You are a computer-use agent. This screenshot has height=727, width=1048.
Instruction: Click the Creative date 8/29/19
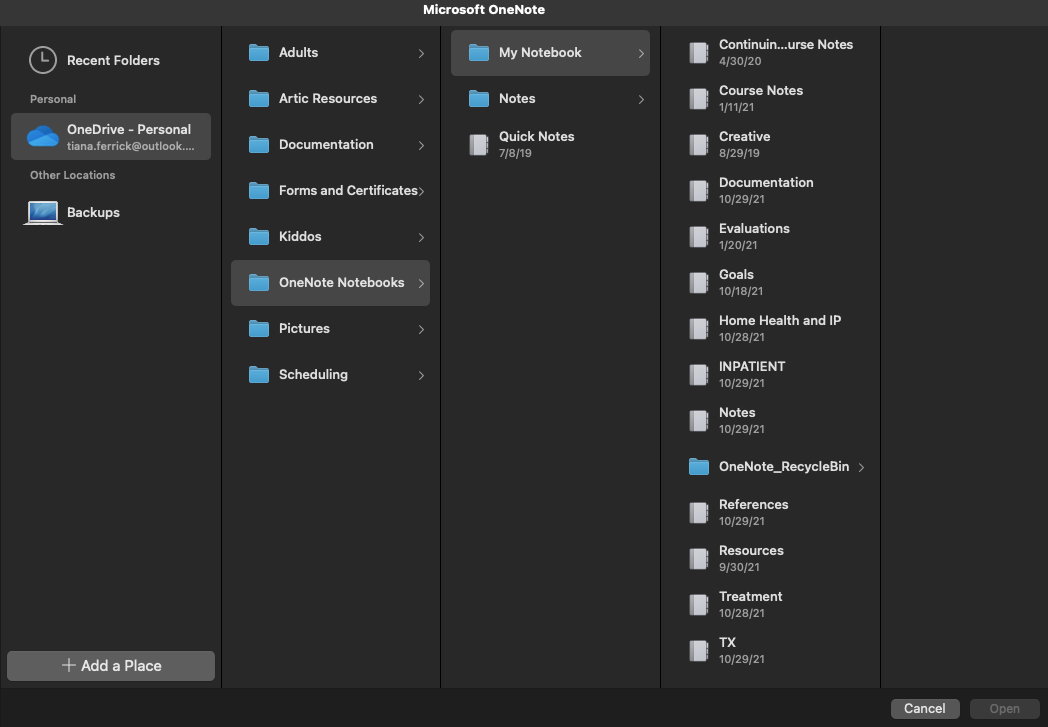point(739,153)
